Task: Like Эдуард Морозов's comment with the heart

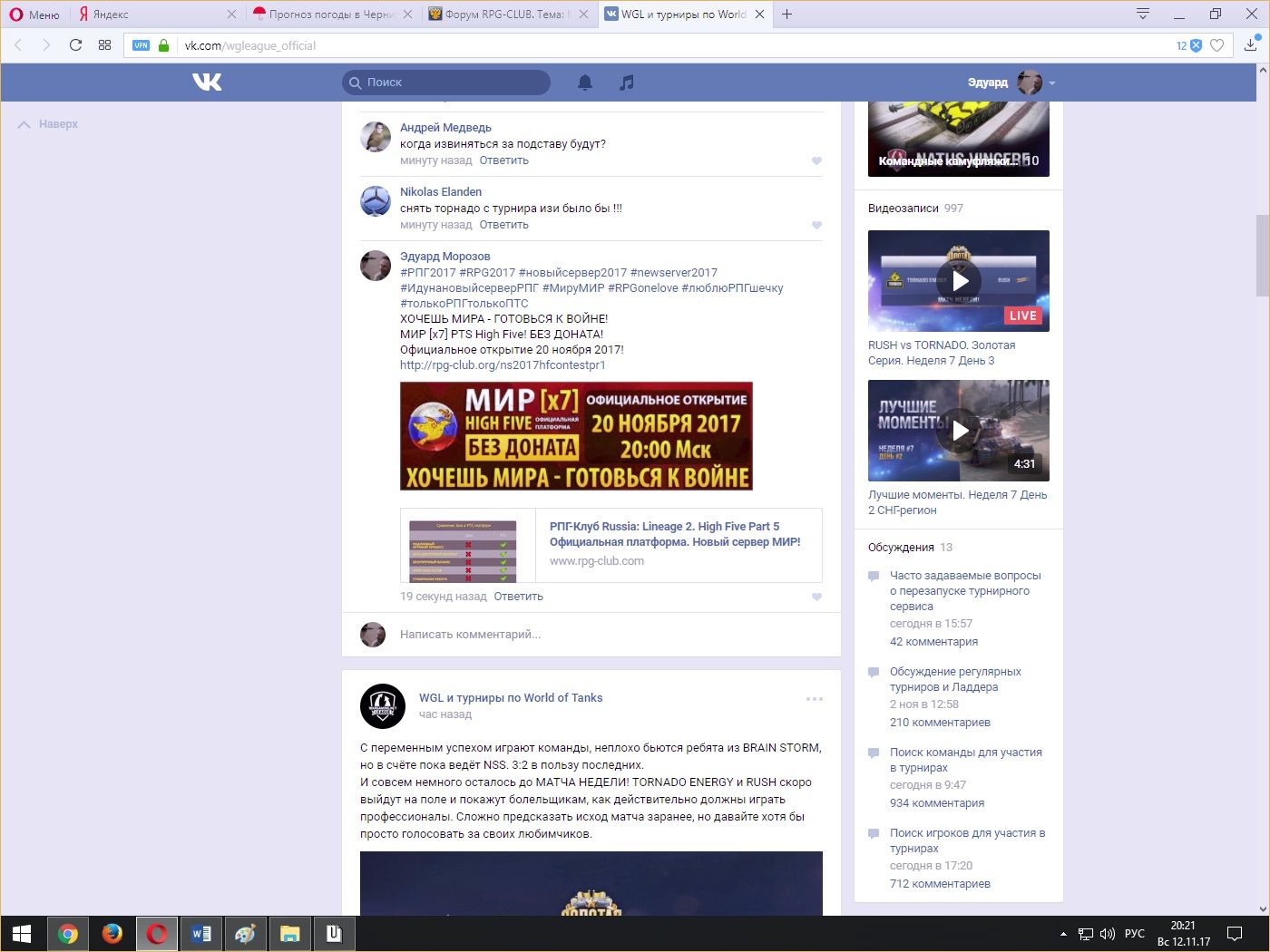Action: pyautogui.click(x=816, y=597)
